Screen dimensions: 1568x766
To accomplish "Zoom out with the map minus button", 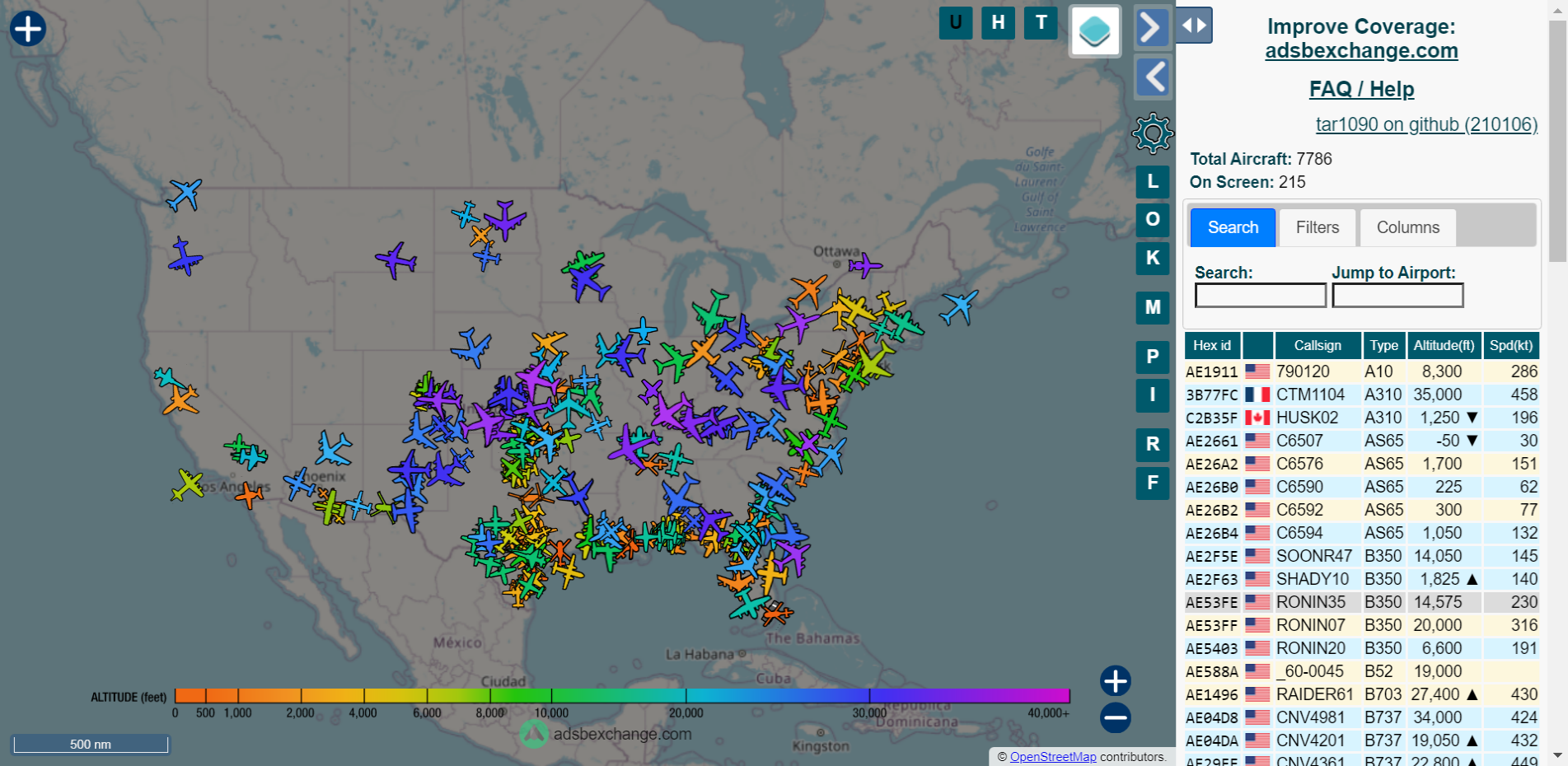I will 1116,718.
